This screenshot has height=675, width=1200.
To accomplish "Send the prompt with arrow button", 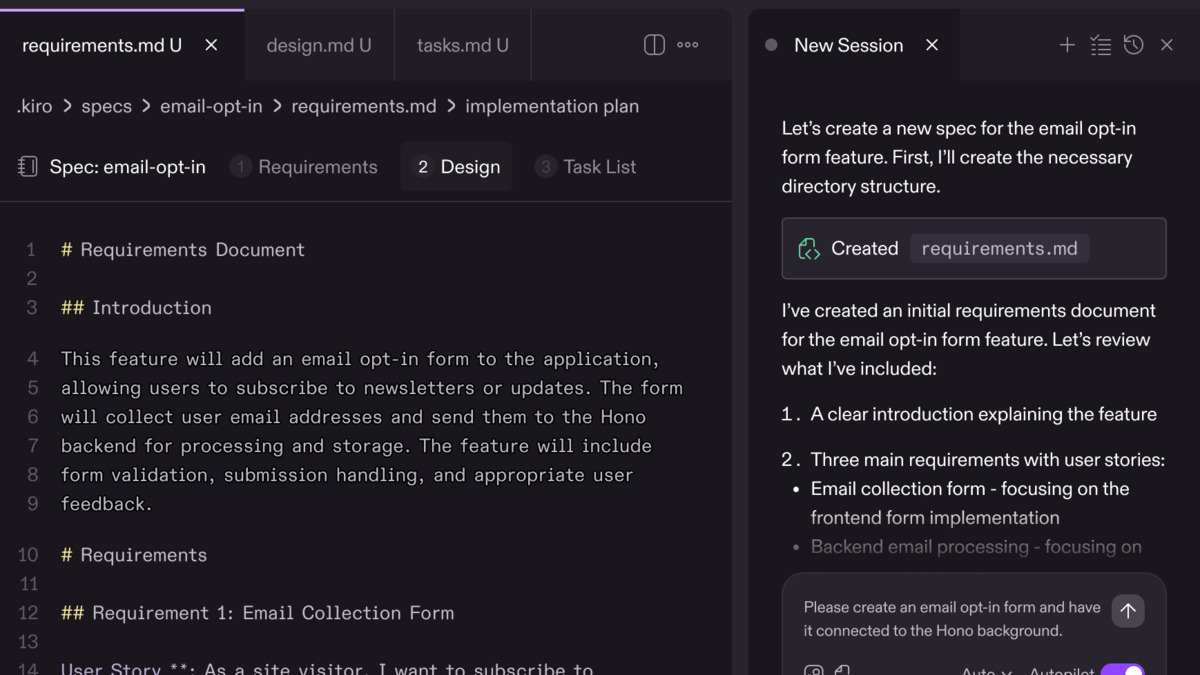I will click(1128, 611).
